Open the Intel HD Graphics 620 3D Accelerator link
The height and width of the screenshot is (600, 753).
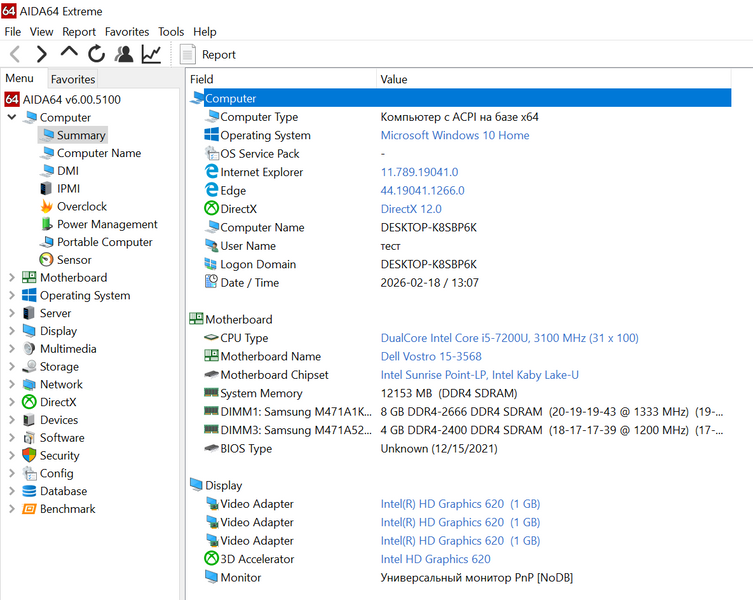pyautogui.click(x=436, y=559)
